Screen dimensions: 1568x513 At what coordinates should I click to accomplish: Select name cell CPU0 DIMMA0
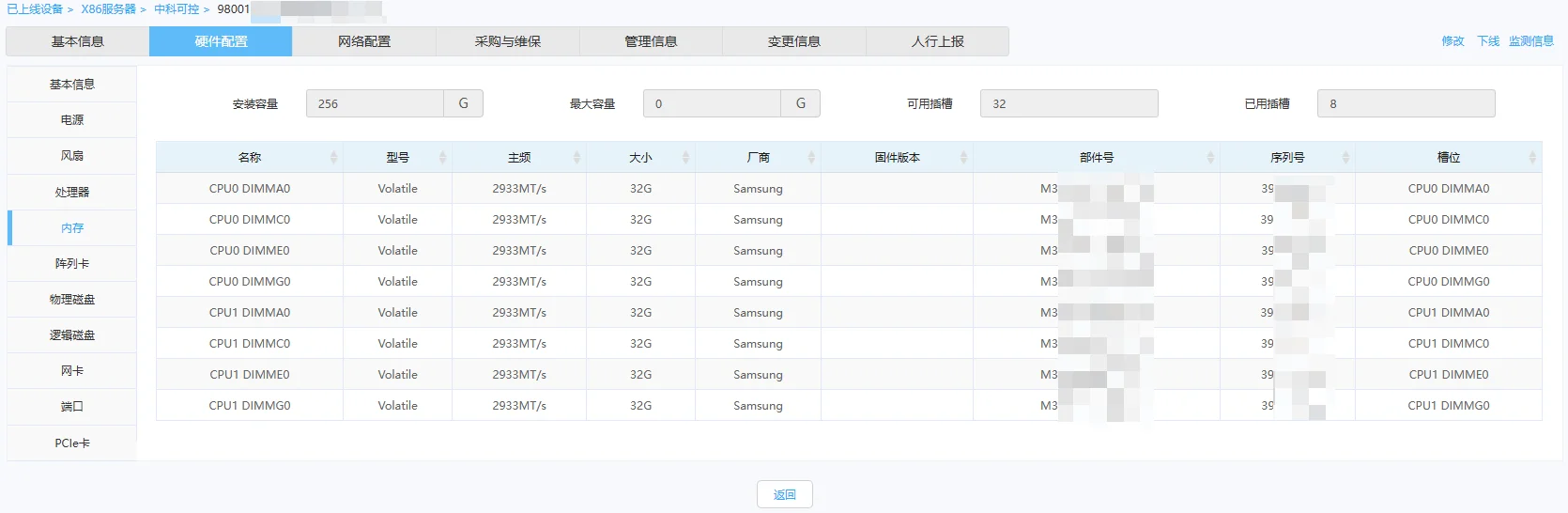[250, 189]
